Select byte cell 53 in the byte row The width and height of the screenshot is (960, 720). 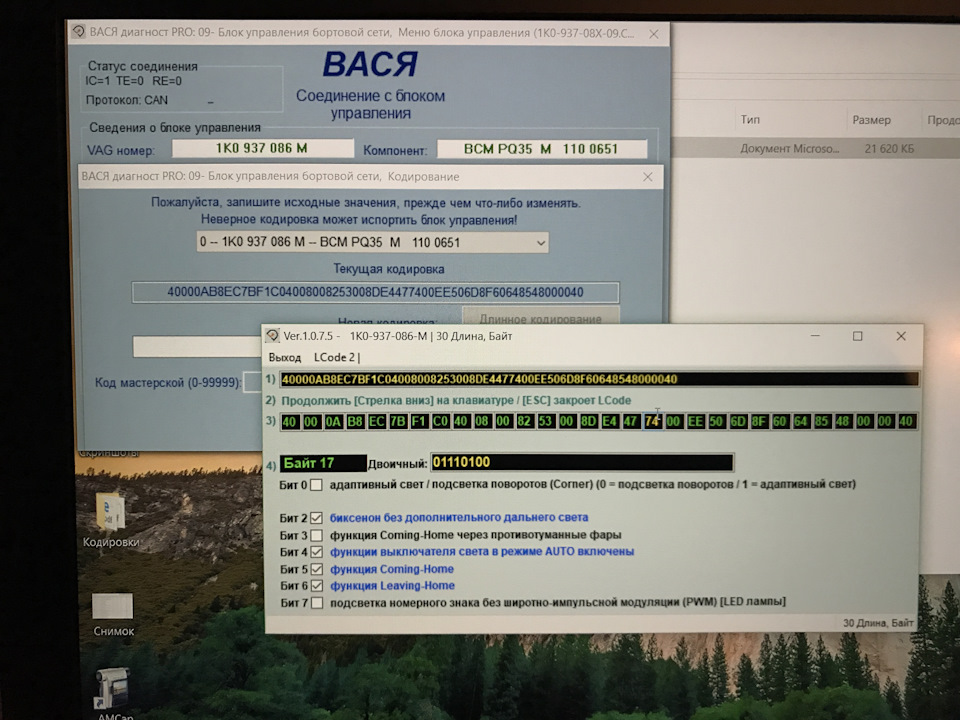pos(546,421)
